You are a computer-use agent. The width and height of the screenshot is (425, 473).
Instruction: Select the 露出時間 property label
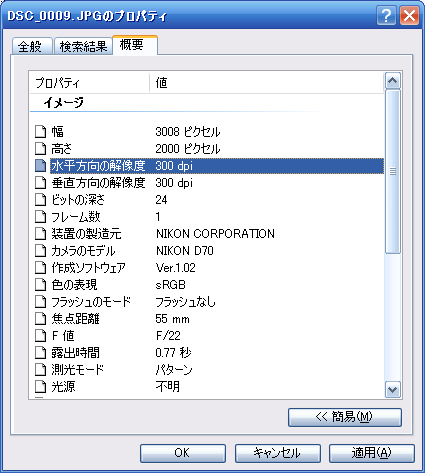[x=75, y=353]
